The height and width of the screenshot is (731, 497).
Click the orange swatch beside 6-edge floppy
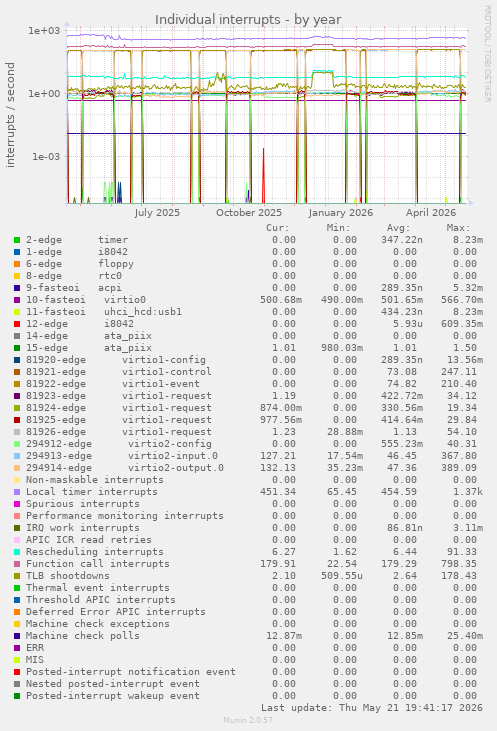pos(17,264)
